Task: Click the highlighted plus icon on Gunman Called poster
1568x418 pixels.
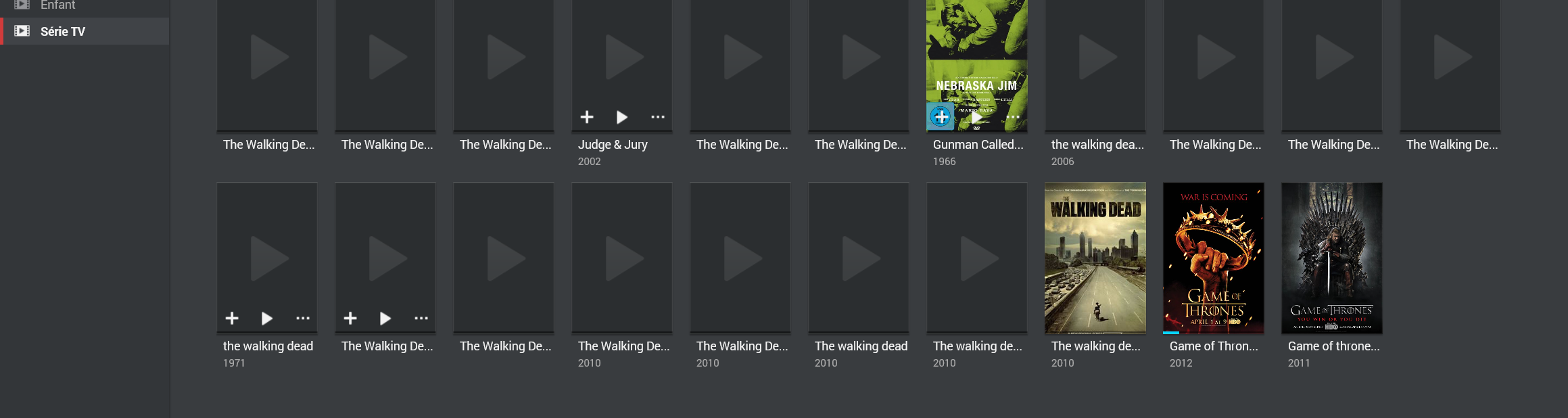Action: tap(941, 116)
